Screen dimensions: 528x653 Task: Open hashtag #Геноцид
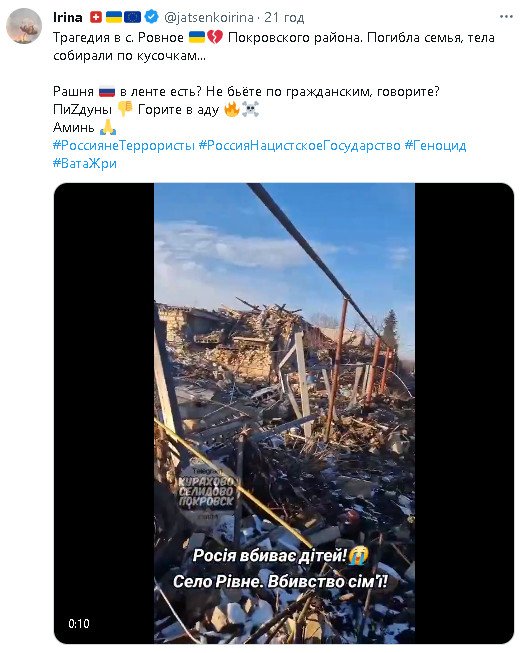click(436, 145)
